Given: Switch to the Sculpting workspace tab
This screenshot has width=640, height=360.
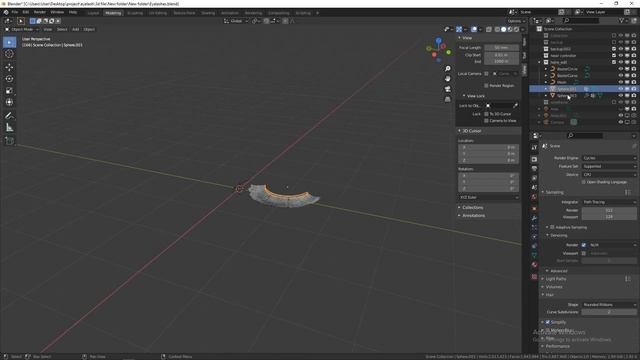Looking at the screenshot, I should pos(135,13).
